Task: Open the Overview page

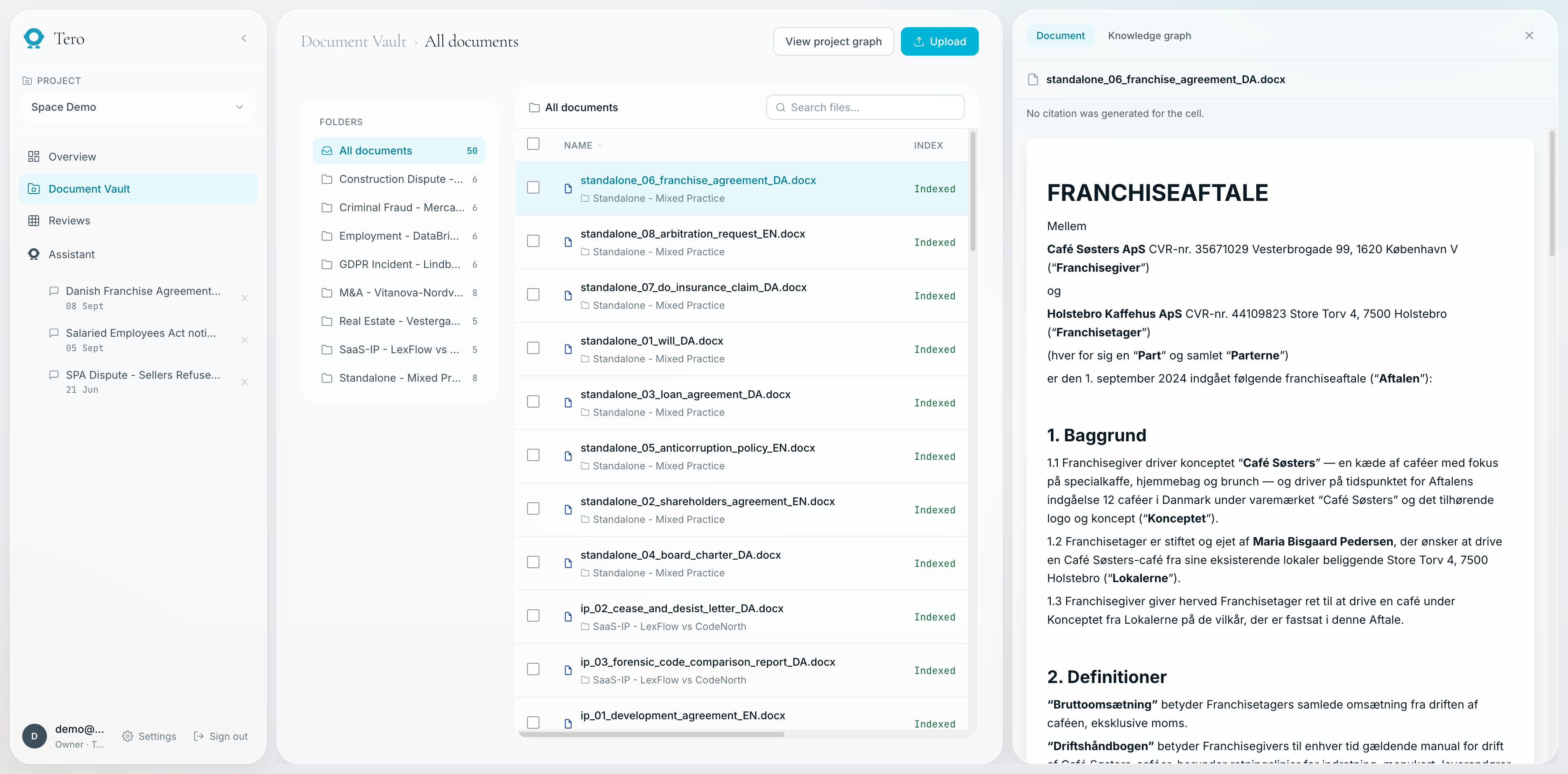Action: pyautogui.click(x=138, y=156)
